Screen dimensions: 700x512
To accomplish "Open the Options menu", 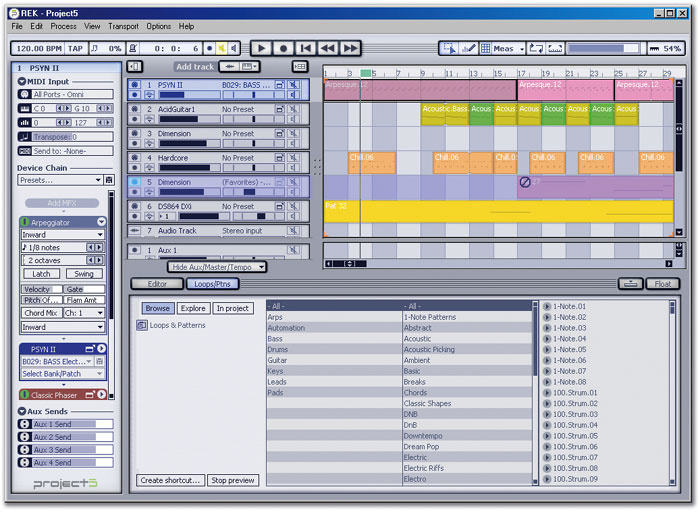I will tap(158, 26).
